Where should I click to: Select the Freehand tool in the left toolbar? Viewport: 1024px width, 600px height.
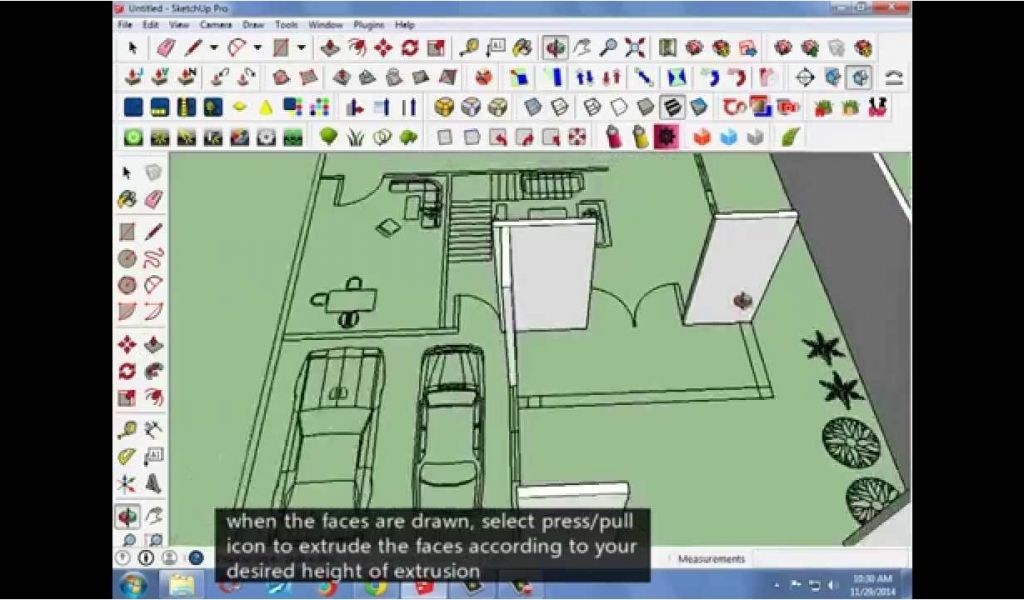(153, 258)
